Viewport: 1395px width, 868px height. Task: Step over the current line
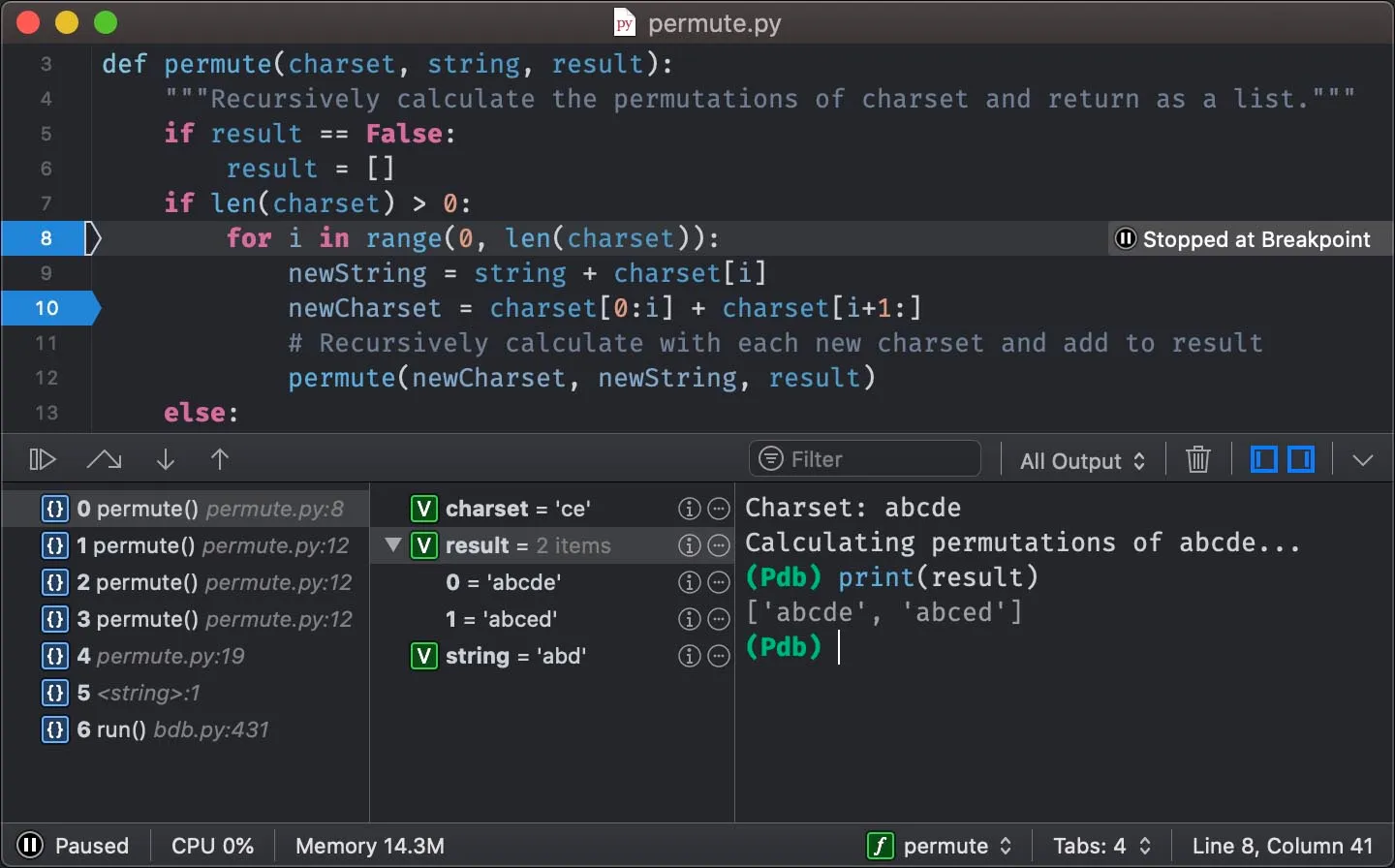pos(104,459)
